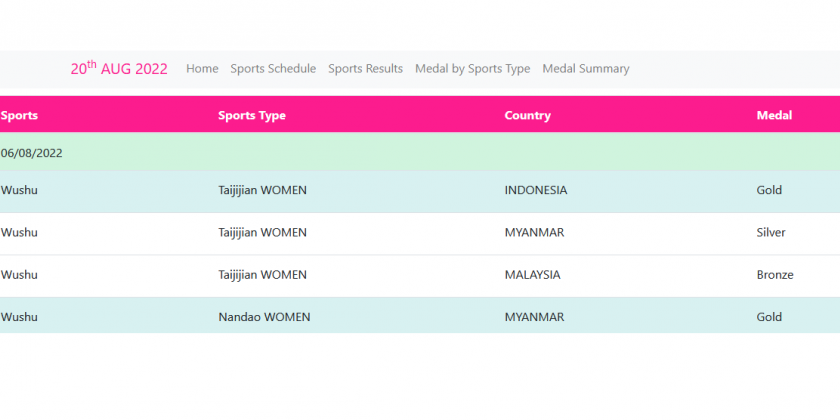Click the Country column header

coord(527,116)
